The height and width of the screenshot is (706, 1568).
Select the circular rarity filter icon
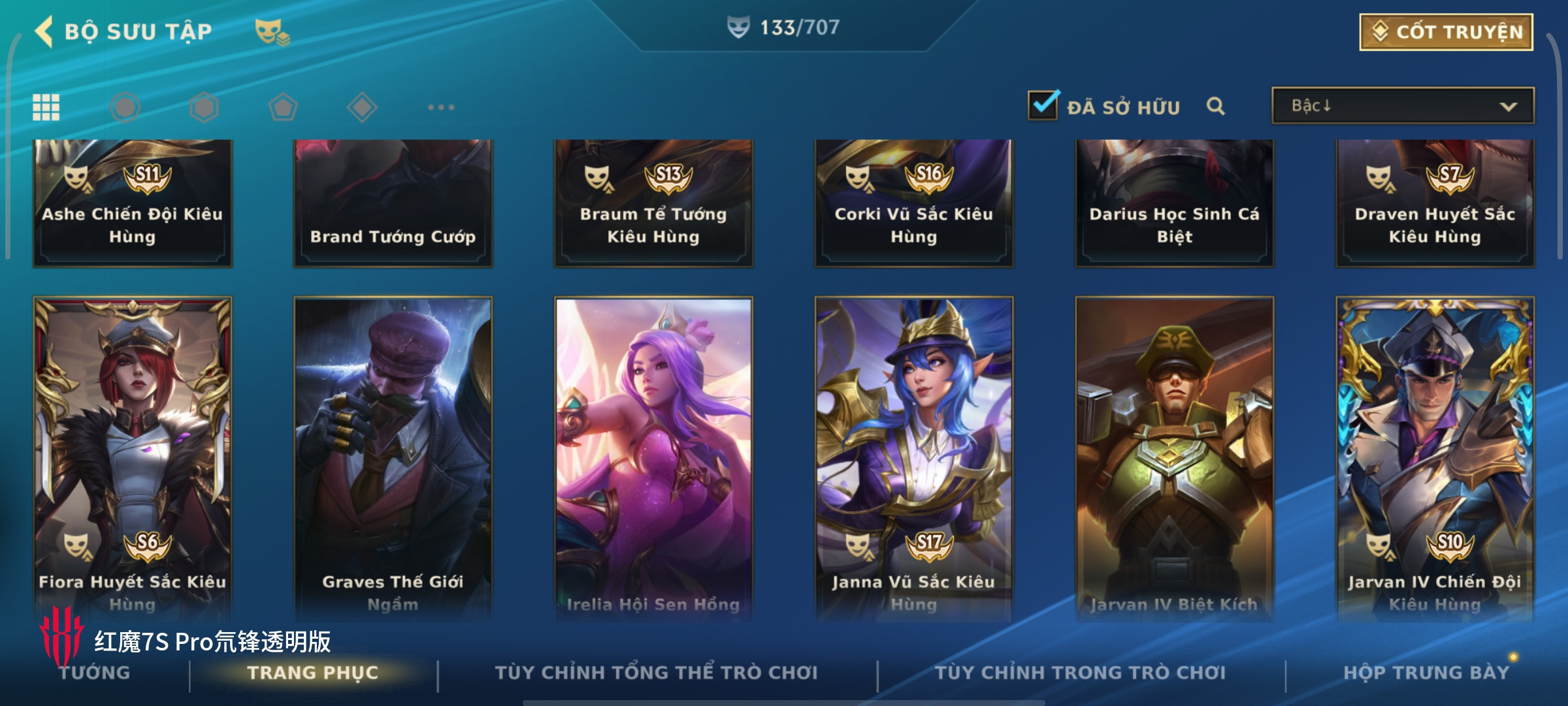pyautogui.click(x=125, y=107)
